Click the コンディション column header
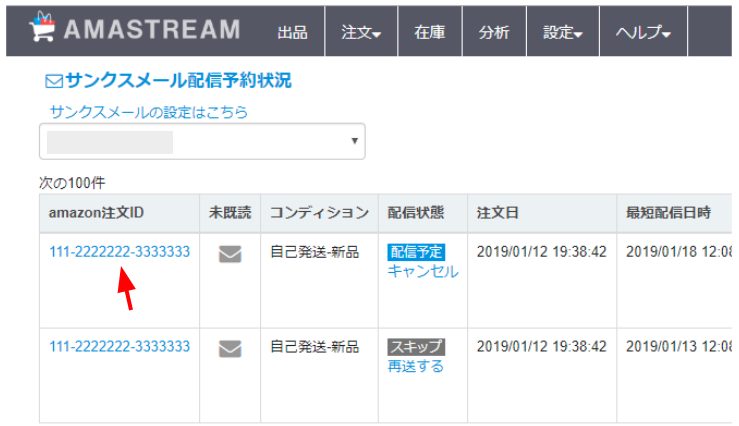 click(319, 213)
